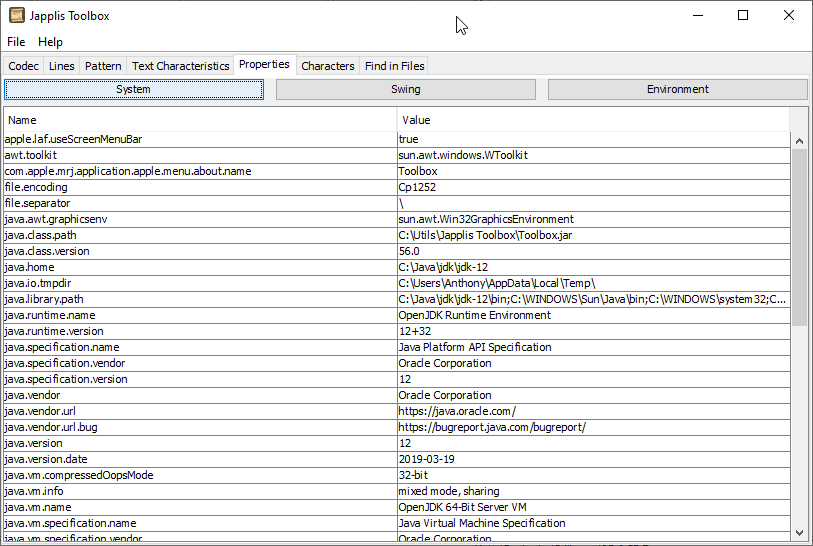This screenshot has height=546, width=813.
Task: Open the File menu
Action: click(16, 42)
